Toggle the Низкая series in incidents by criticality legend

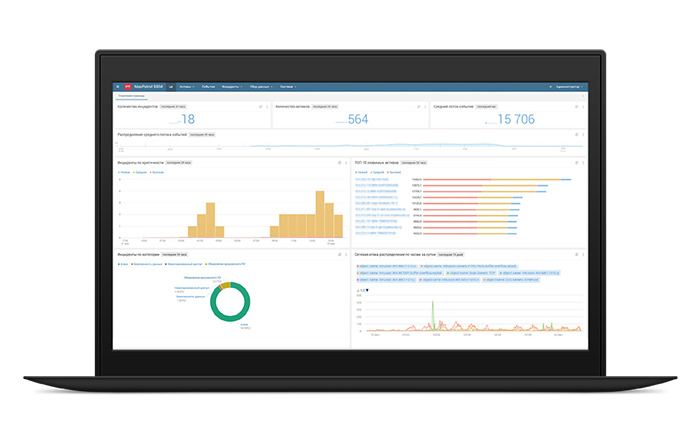click(x=124, y=172)
